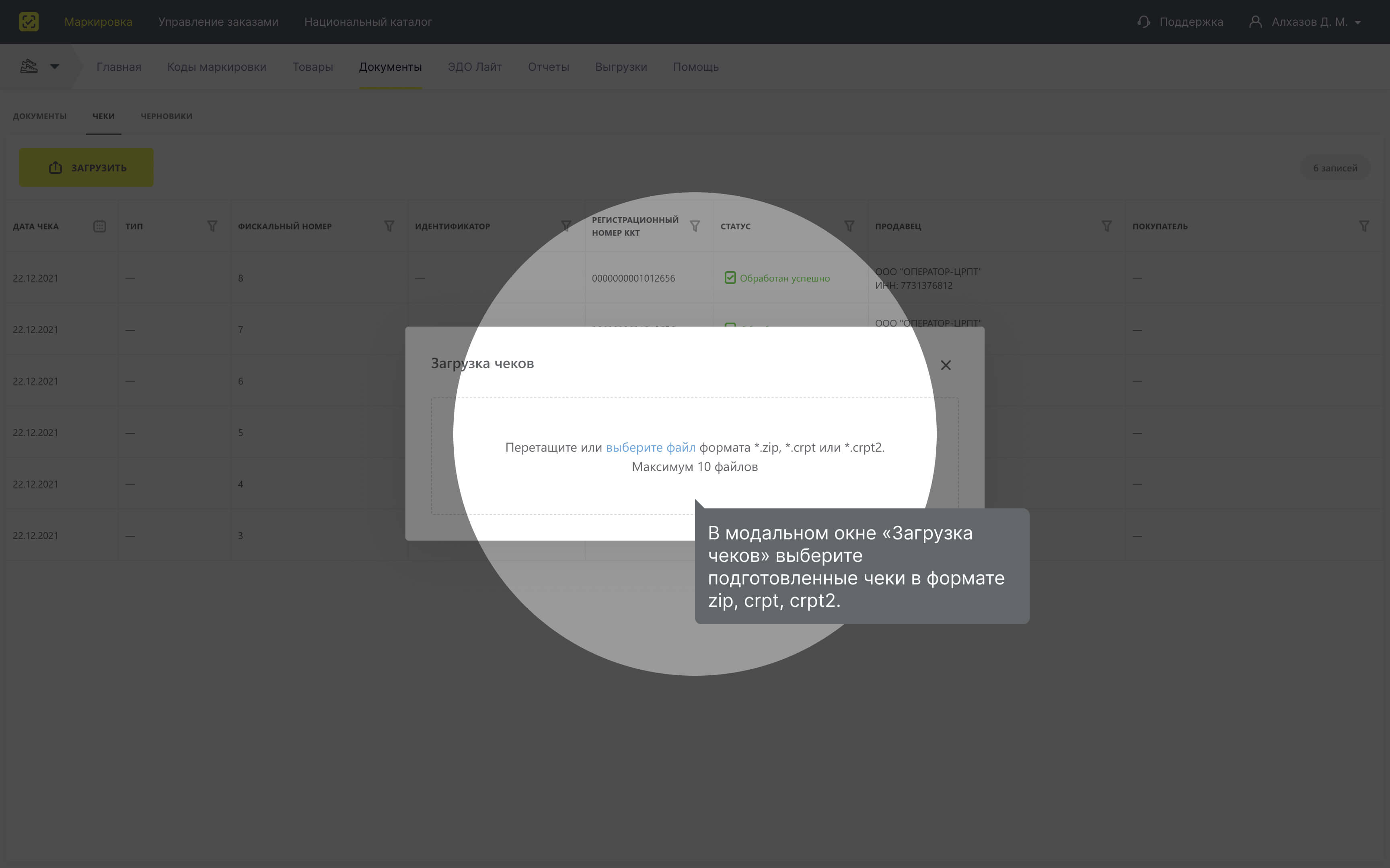1390x868 pixels.
Task: Filter the Фискальный номер column
Action: pos(389,226)
